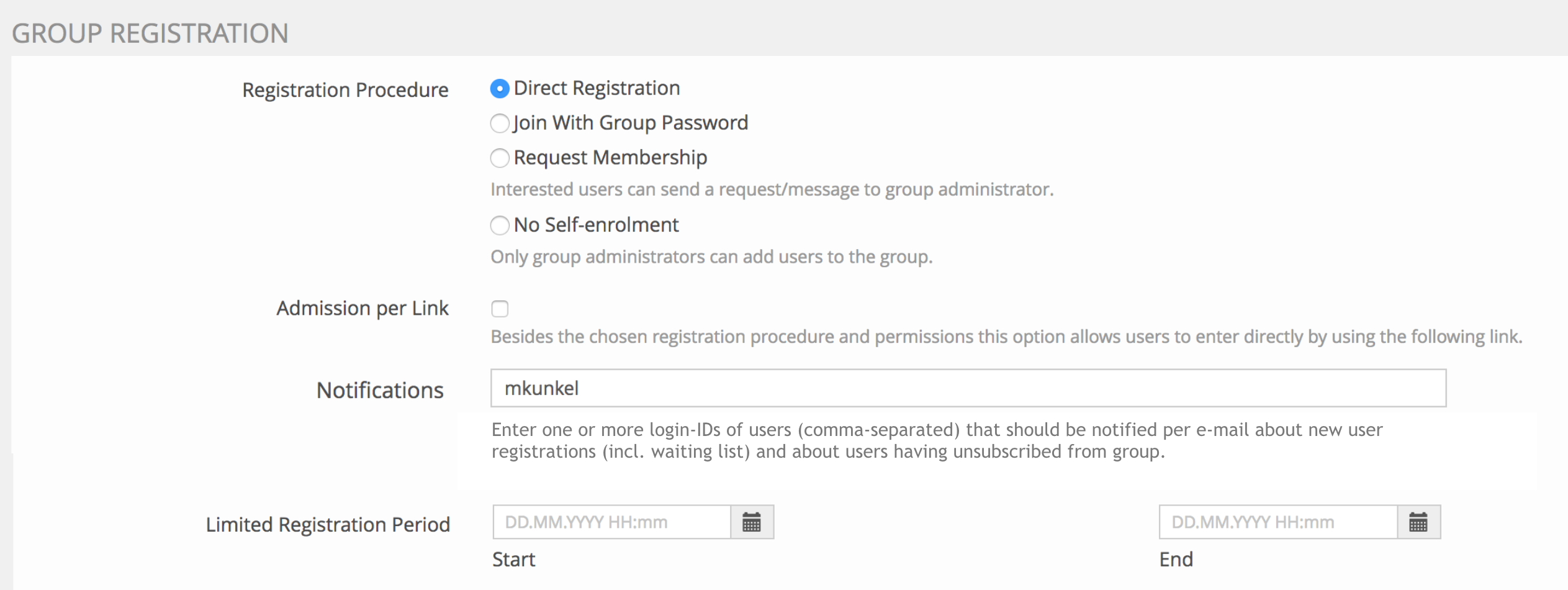The width and height of the screenshot is (1568, 590).
Task: Pick the No Self-enrolment radio button
Action: point(500,225)
